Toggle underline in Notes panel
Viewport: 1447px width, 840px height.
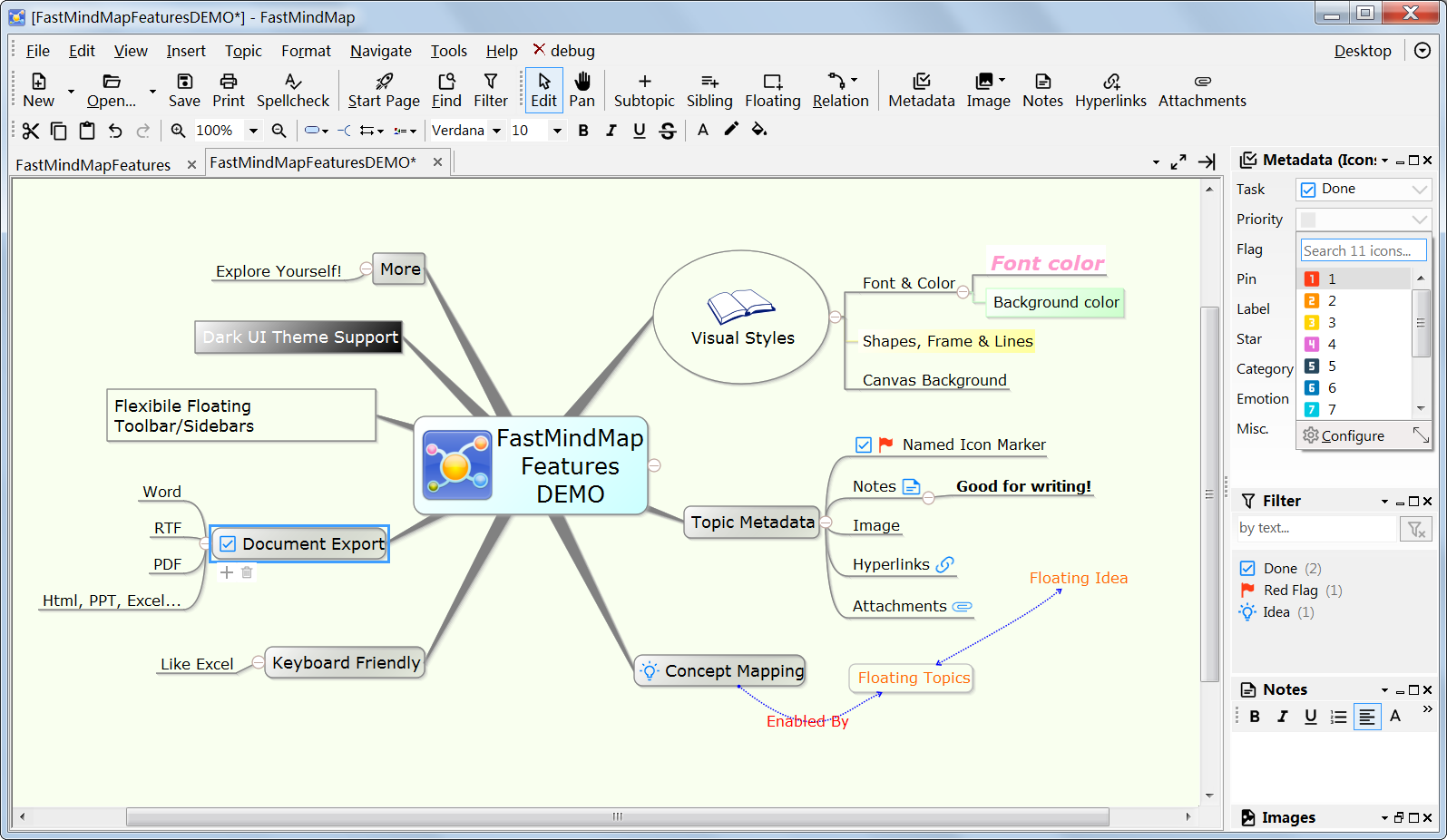[1311, 717]
